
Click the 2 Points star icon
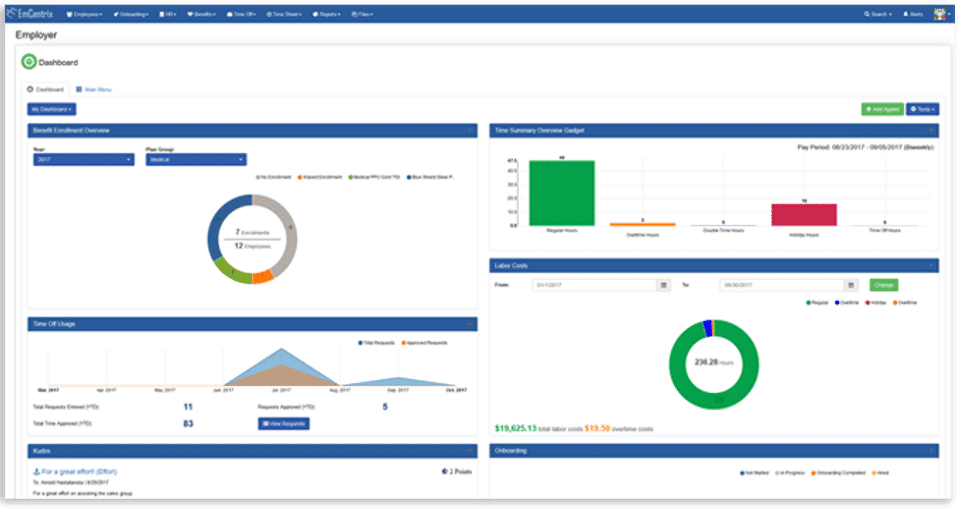(444, 472)
